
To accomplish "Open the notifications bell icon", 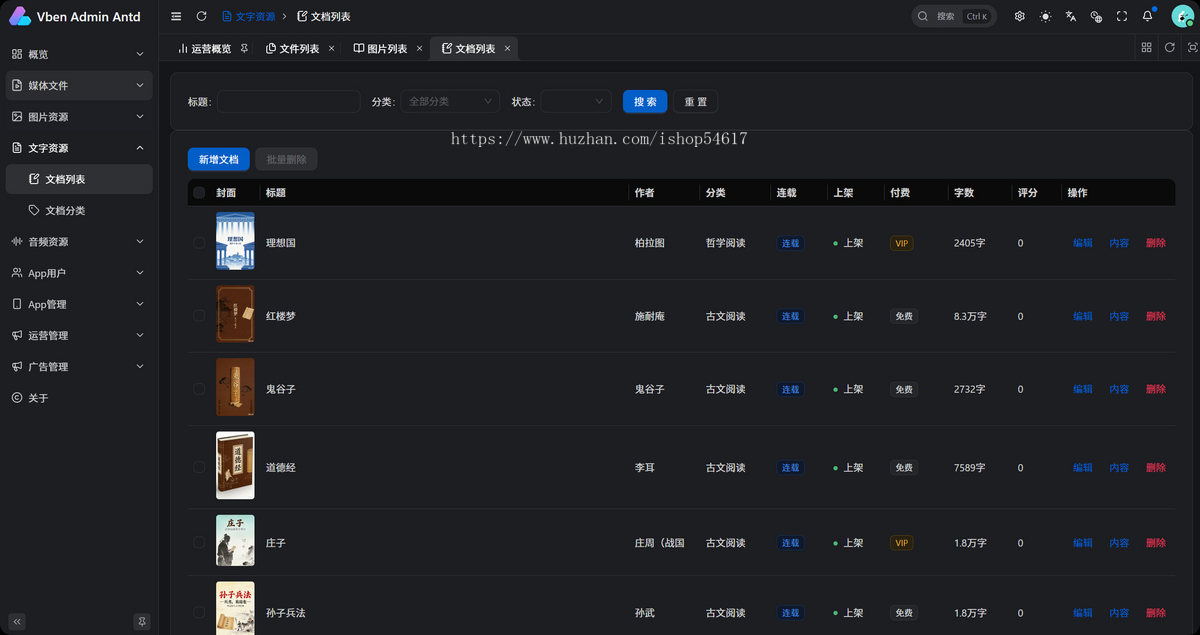I will (x=1148, y=16).
